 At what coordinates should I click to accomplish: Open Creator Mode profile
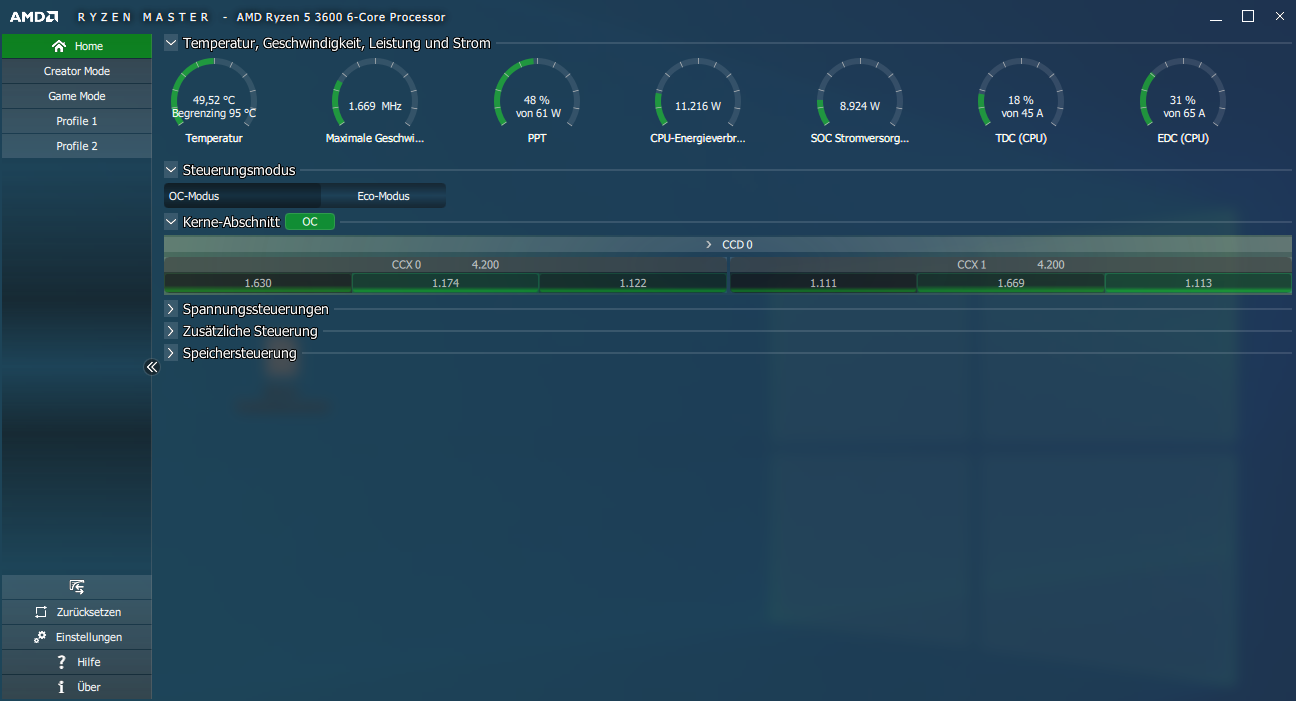tap(77, 71)
